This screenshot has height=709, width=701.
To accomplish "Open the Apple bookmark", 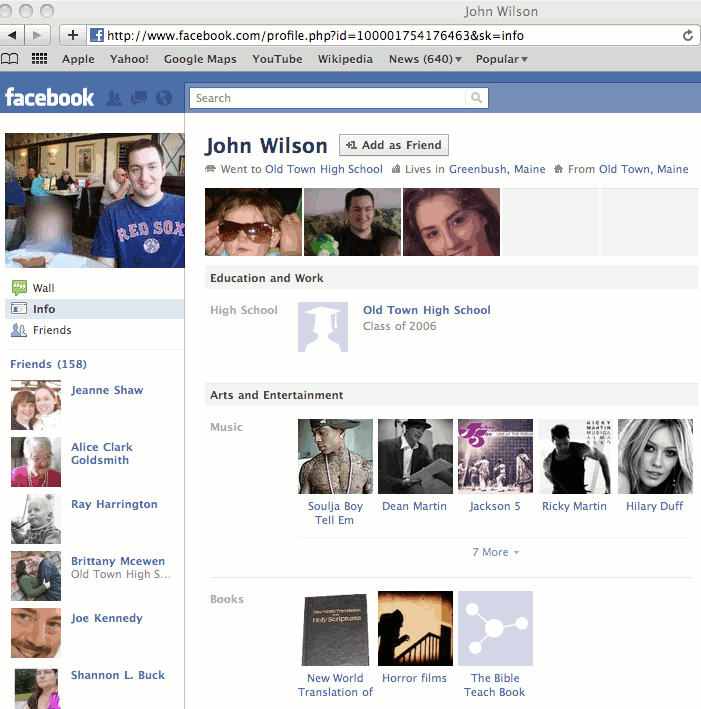I will 78,59.
